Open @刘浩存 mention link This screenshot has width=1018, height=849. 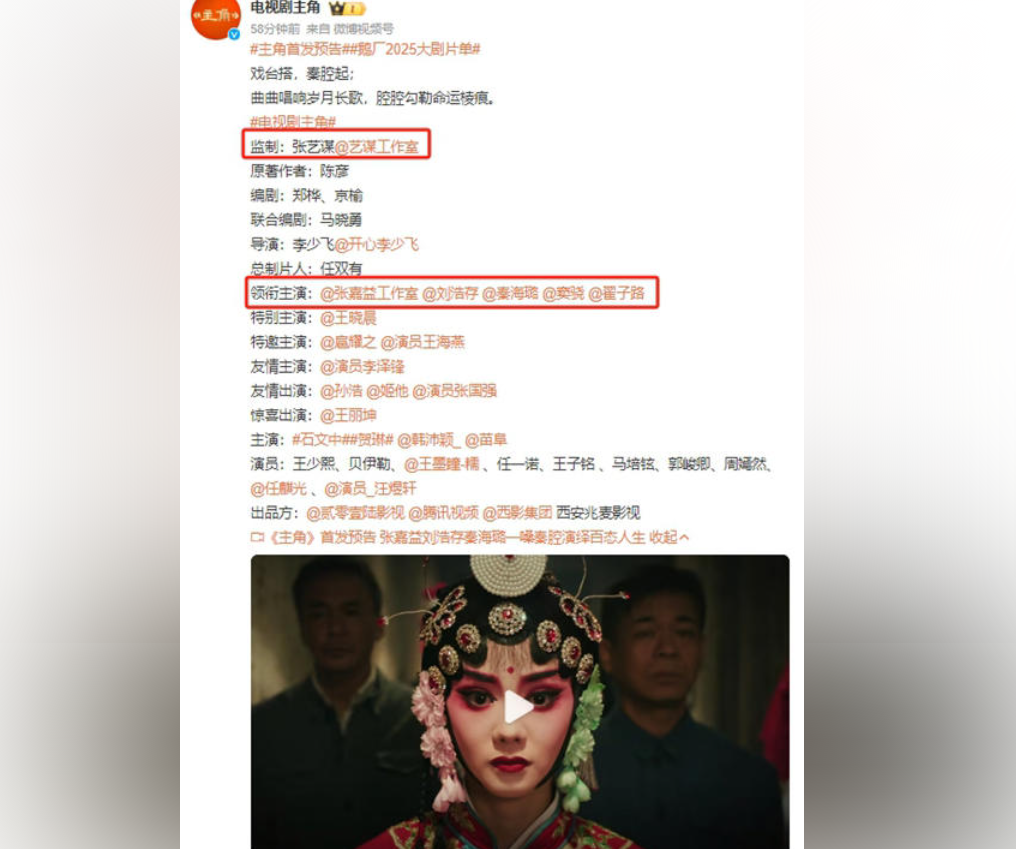click(451, 293)
